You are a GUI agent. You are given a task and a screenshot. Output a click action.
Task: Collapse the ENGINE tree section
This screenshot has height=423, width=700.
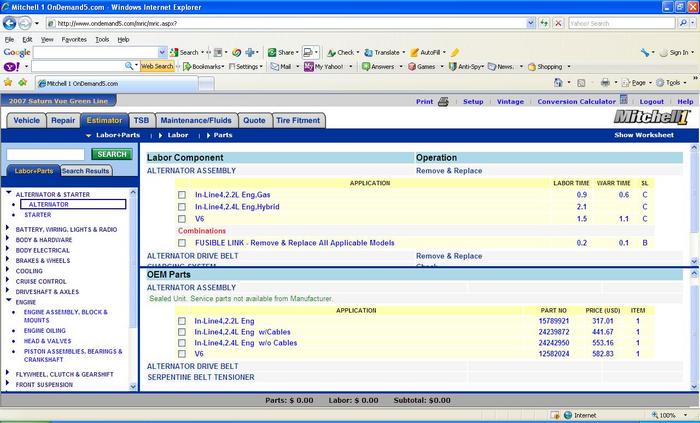9,301
